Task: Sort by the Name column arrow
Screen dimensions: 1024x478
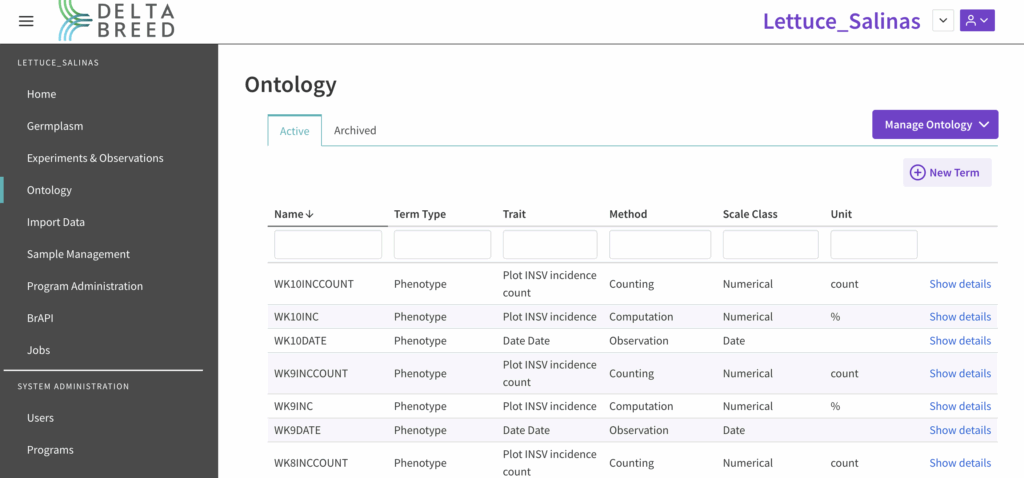Action: tap(310, 214)
